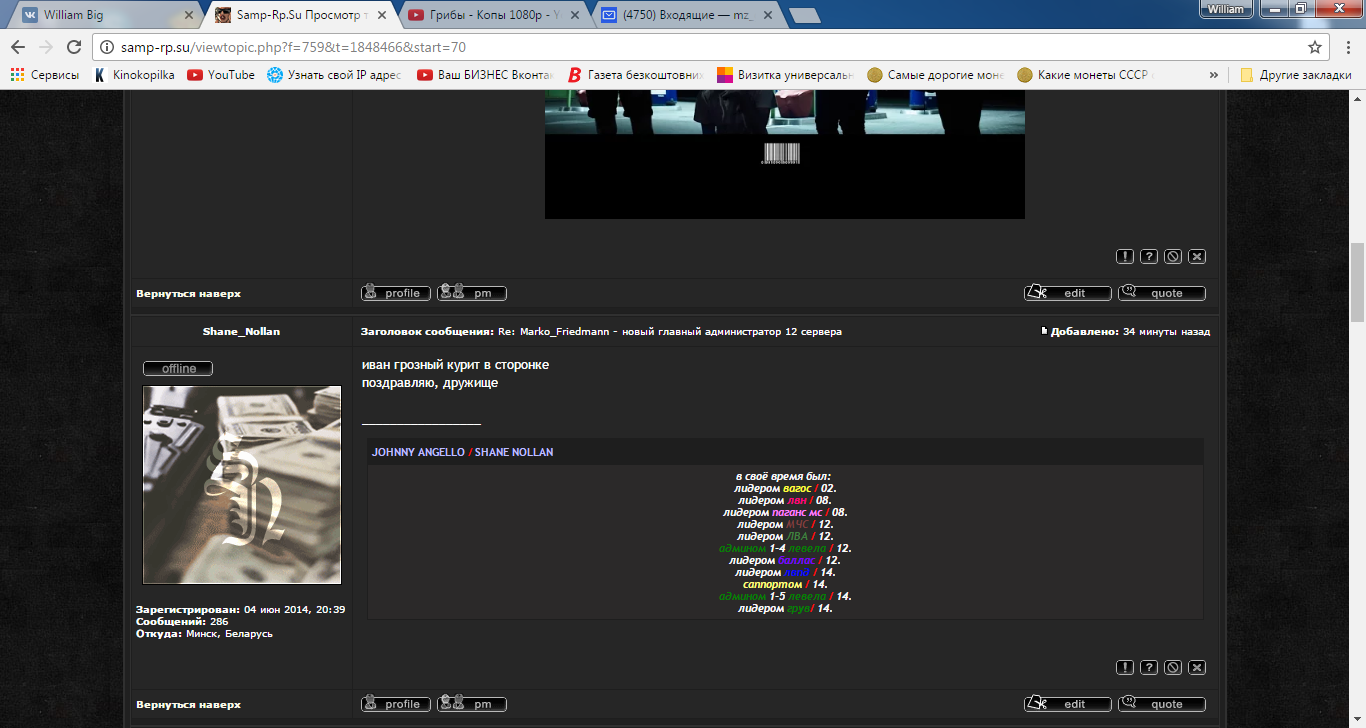Reload the page with the refresh icon
This screenshot has height=728, width=1366.
74,47
